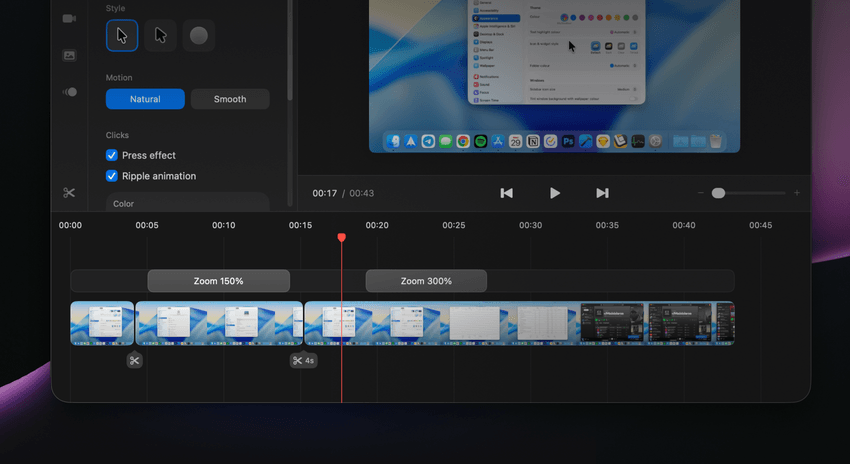This screenshot has height=464, width=850.
Task: Select the Zoom 150% segment
Action: click(x=218, y=281)
